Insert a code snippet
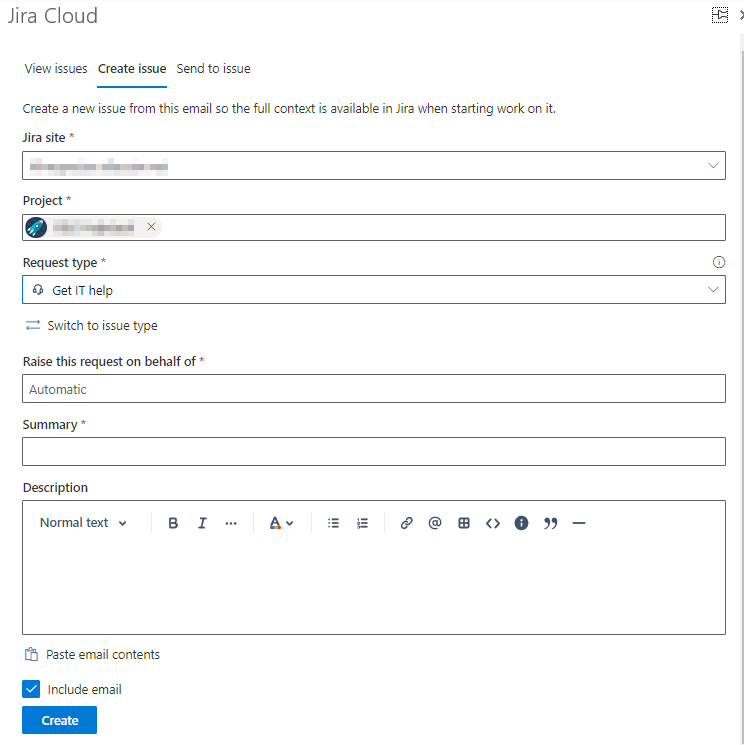Image resolution: width=744 pixels, height=745 pixels. pyautogui.click(x=493, y=523)
